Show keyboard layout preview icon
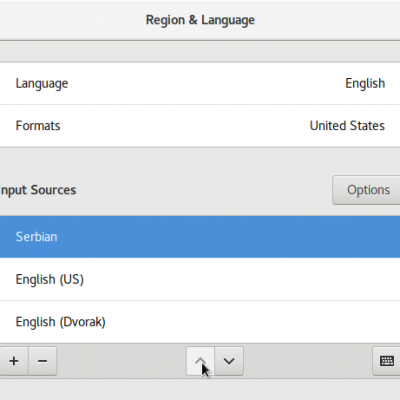Image resolution: width=400 pixels, height=400 pixels. [x=387, y=361]
